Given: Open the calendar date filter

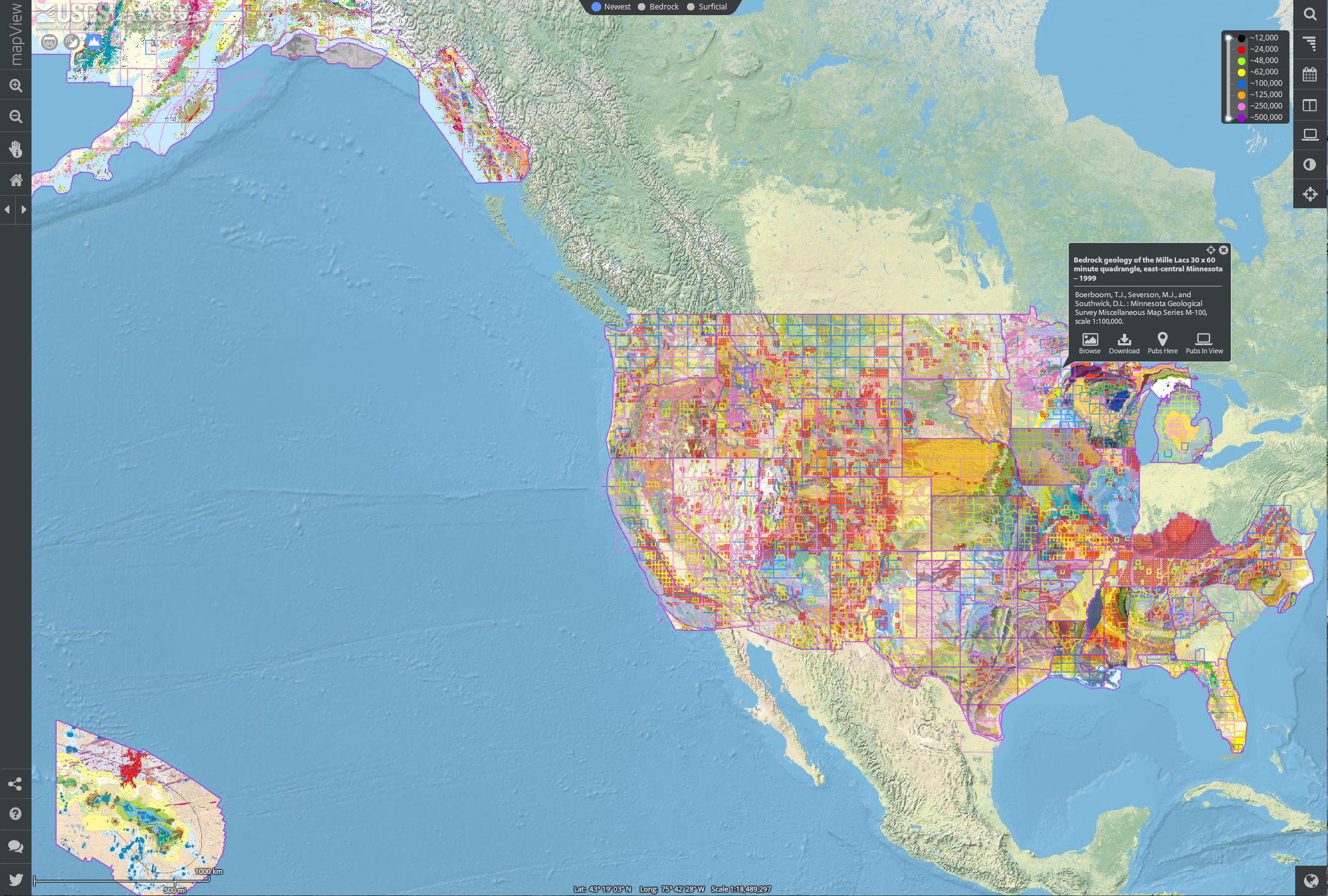Looking at the screenshot, I should tap(1310, 74).
